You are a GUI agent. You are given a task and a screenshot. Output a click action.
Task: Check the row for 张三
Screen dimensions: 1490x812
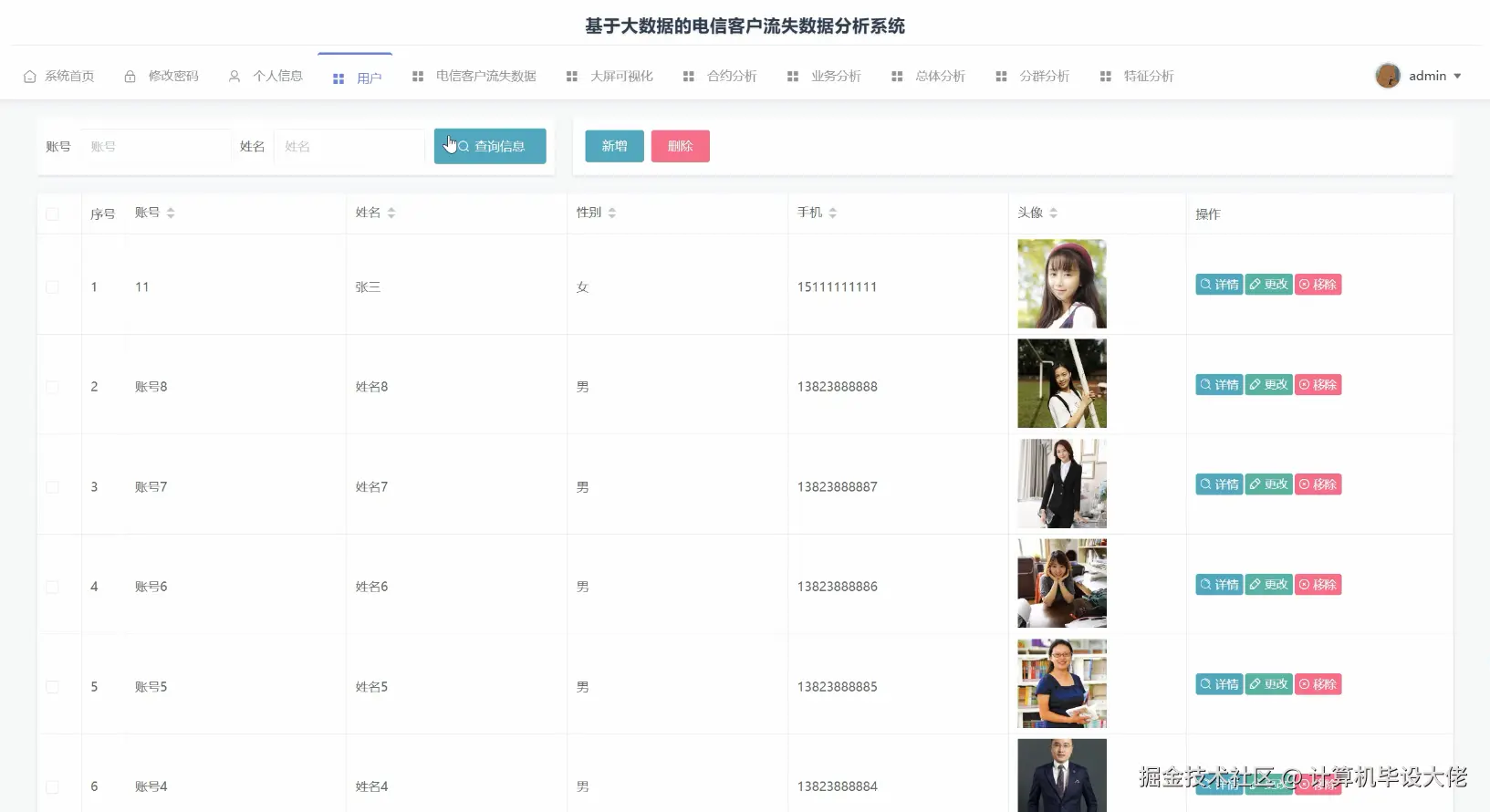click(52, 287)
